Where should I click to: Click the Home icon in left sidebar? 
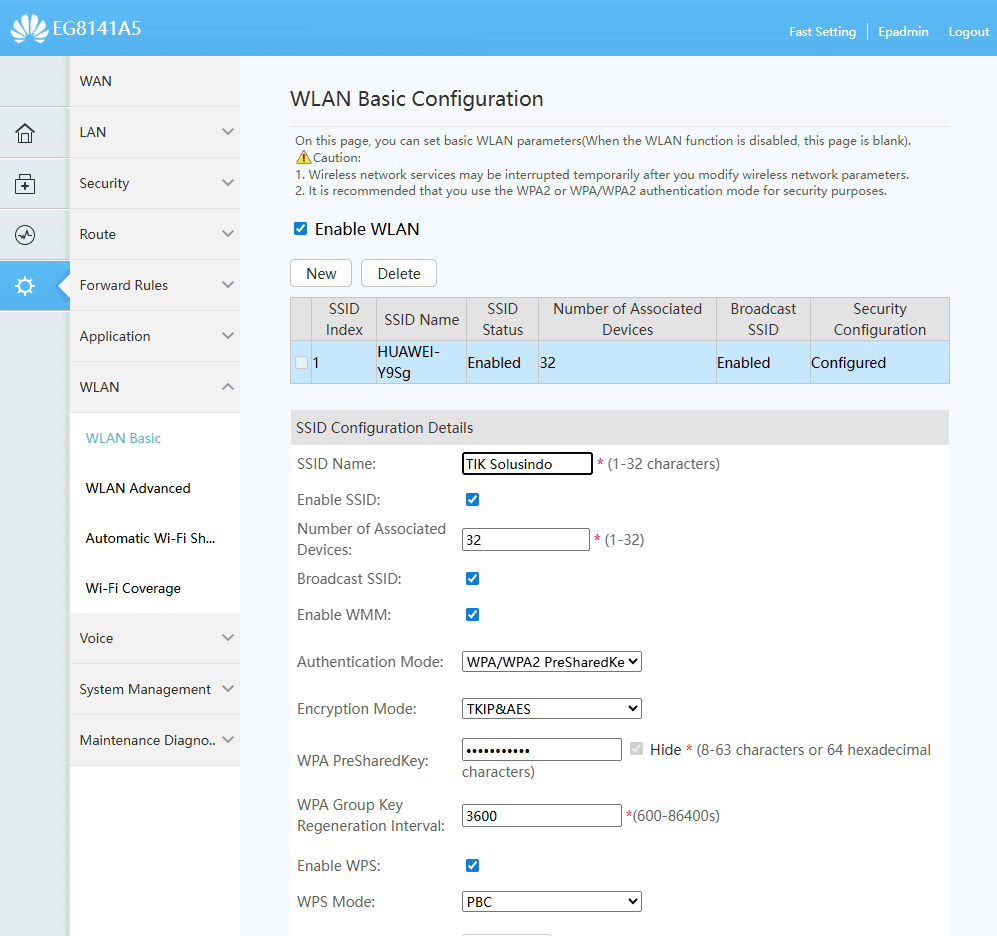[x=25, y=133]
